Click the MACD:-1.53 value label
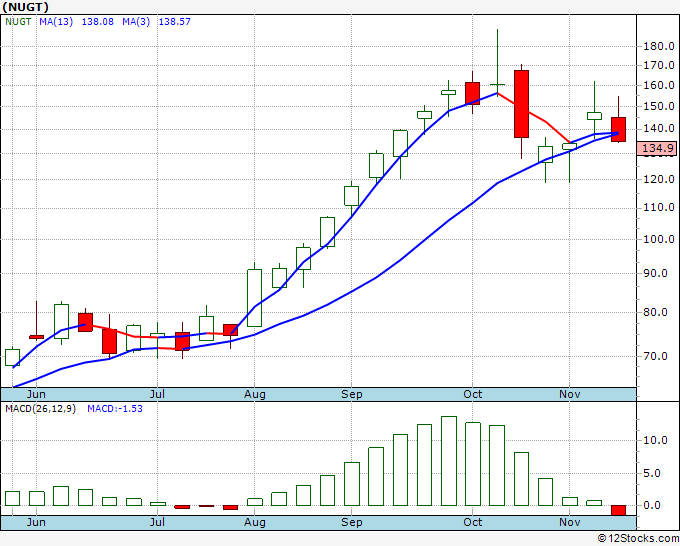680x546 pixels. 115,409
